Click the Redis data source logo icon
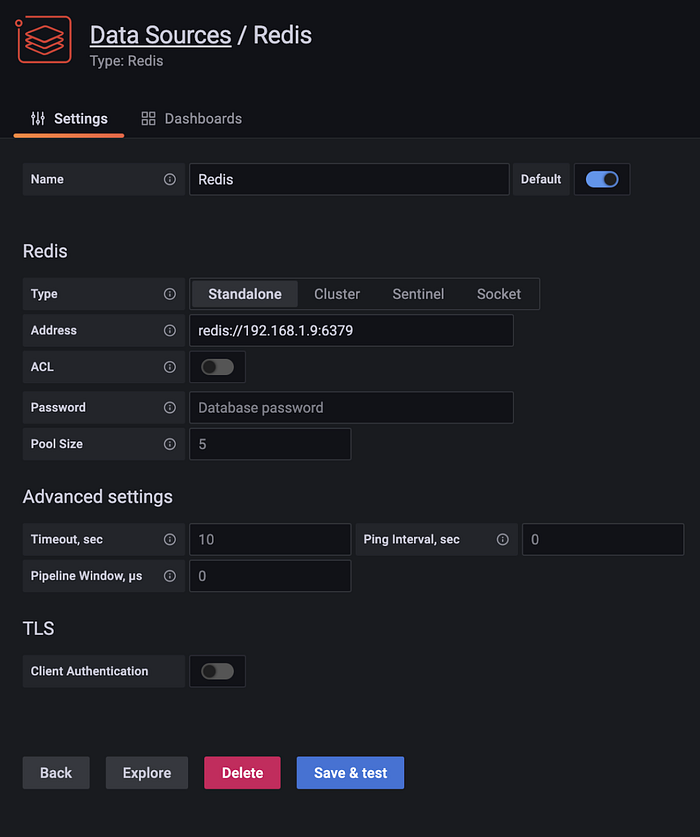This screenshot has width=700, height=837. 43,40
